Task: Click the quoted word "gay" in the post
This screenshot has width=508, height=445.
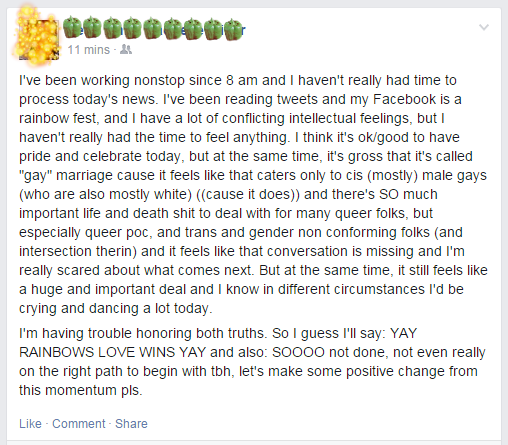Action: (x=35, y=176)
